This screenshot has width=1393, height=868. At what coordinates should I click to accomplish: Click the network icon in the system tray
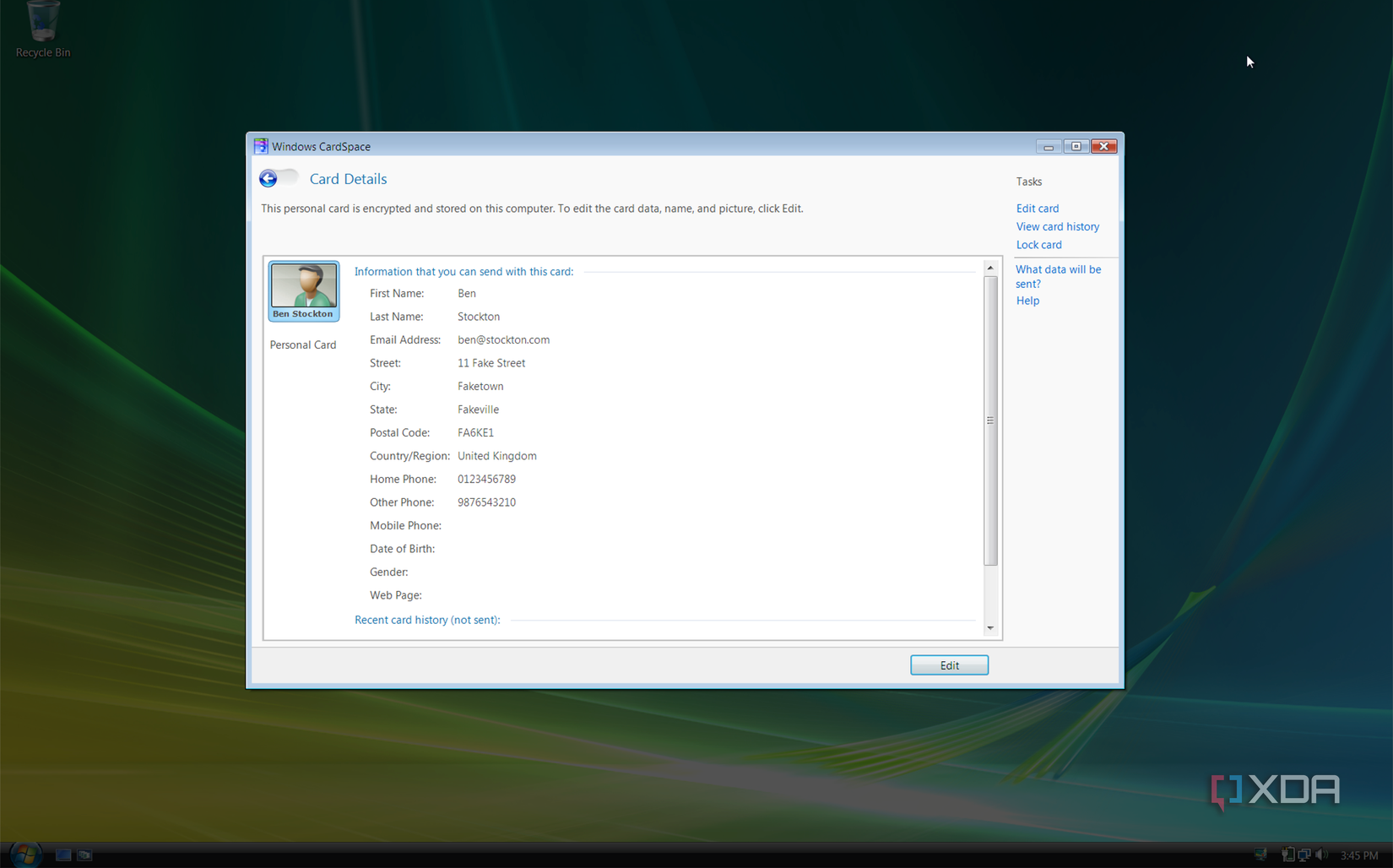(1303, 854)
